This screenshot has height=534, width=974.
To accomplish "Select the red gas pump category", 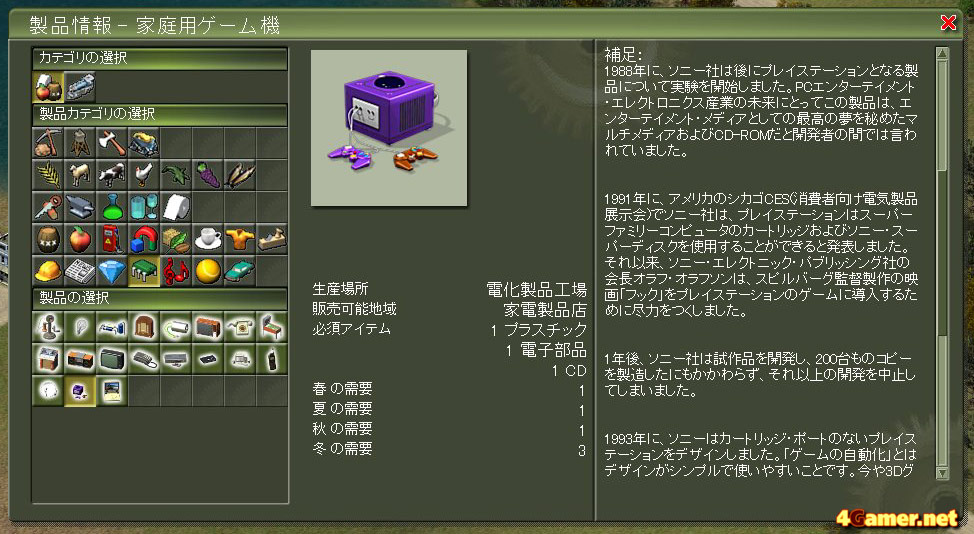I will (x=112, y=239).
